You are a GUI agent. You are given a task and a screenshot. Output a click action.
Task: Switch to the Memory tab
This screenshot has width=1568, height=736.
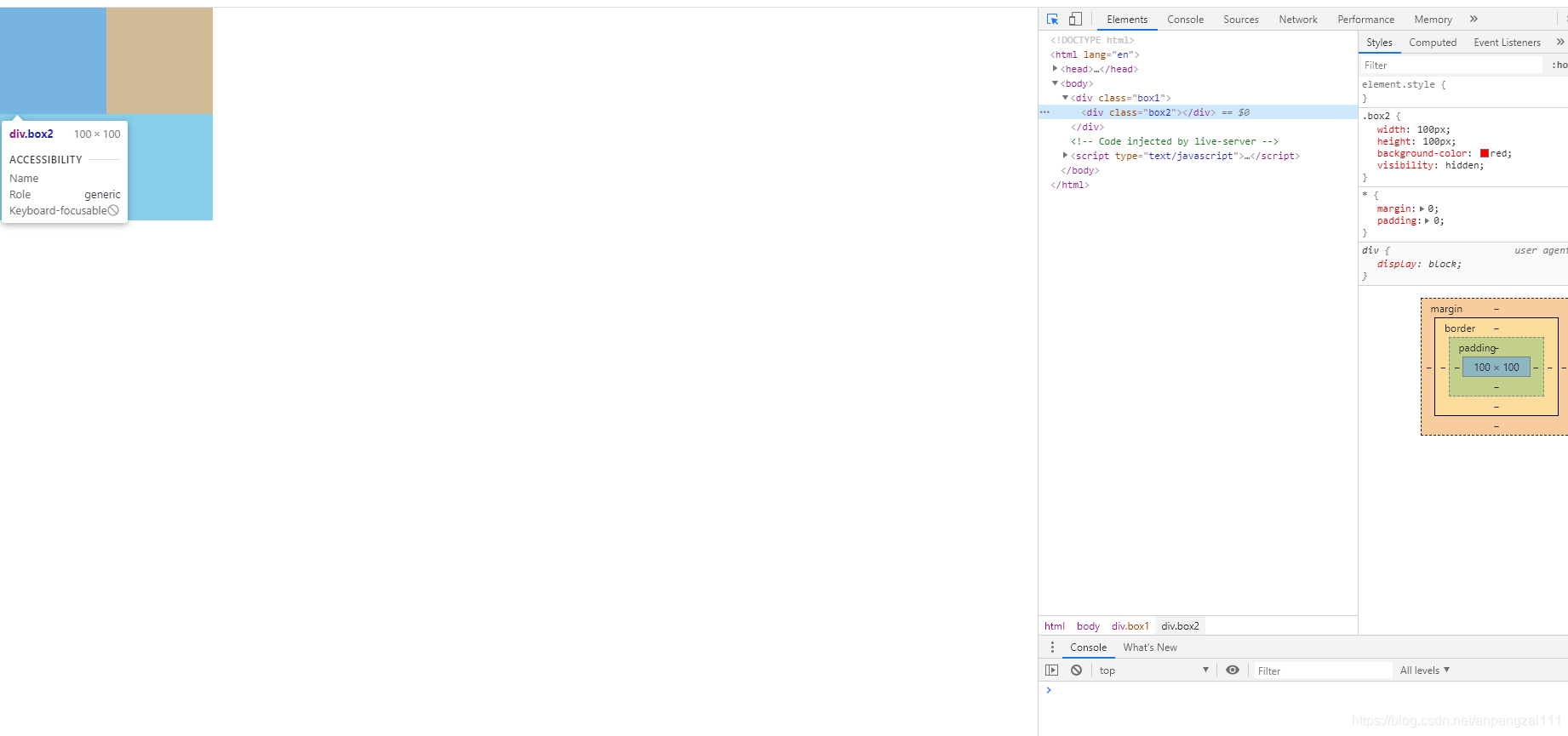[1433, 20]
